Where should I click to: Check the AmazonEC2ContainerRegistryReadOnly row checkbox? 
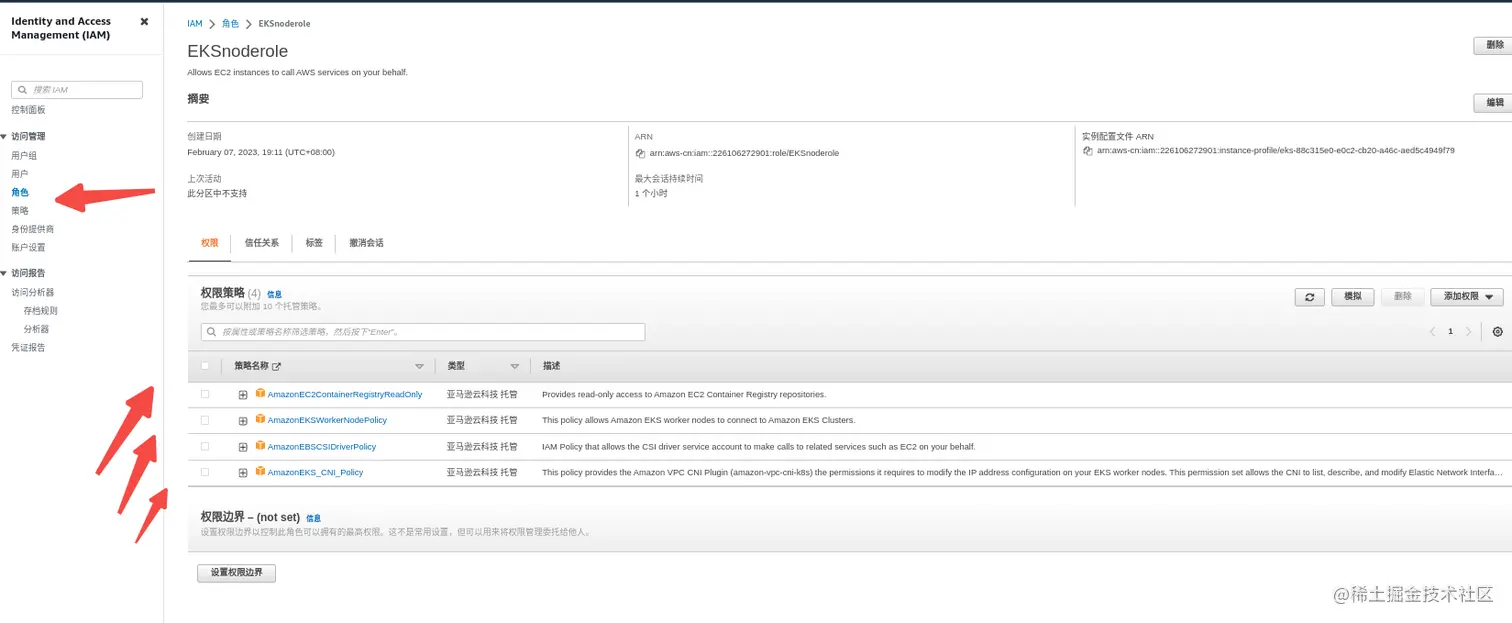point(205,394)
